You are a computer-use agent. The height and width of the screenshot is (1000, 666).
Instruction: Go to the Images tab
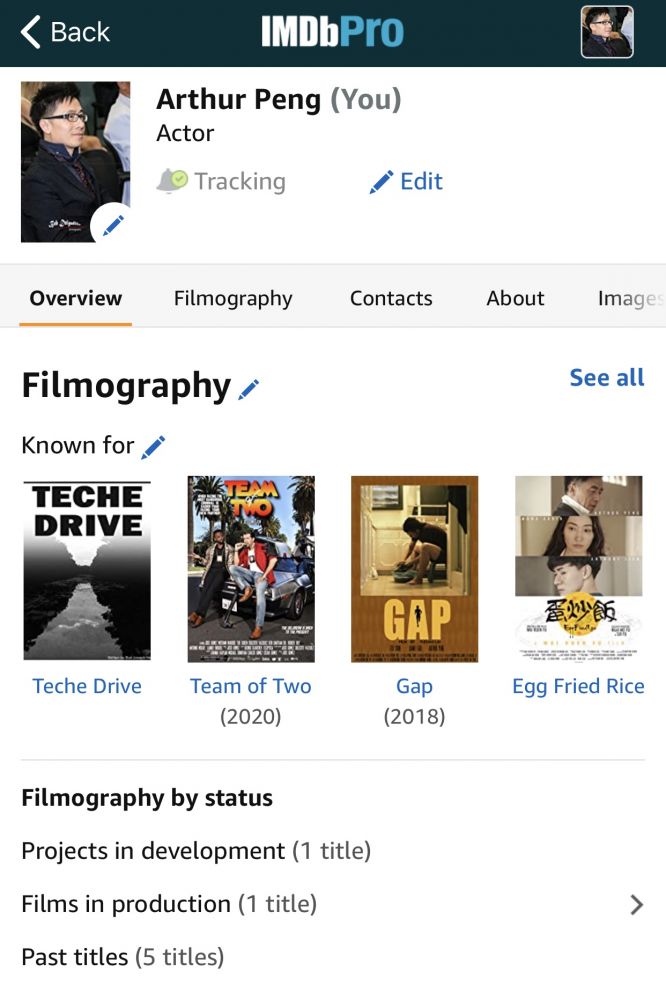click(x=630, y=298)
